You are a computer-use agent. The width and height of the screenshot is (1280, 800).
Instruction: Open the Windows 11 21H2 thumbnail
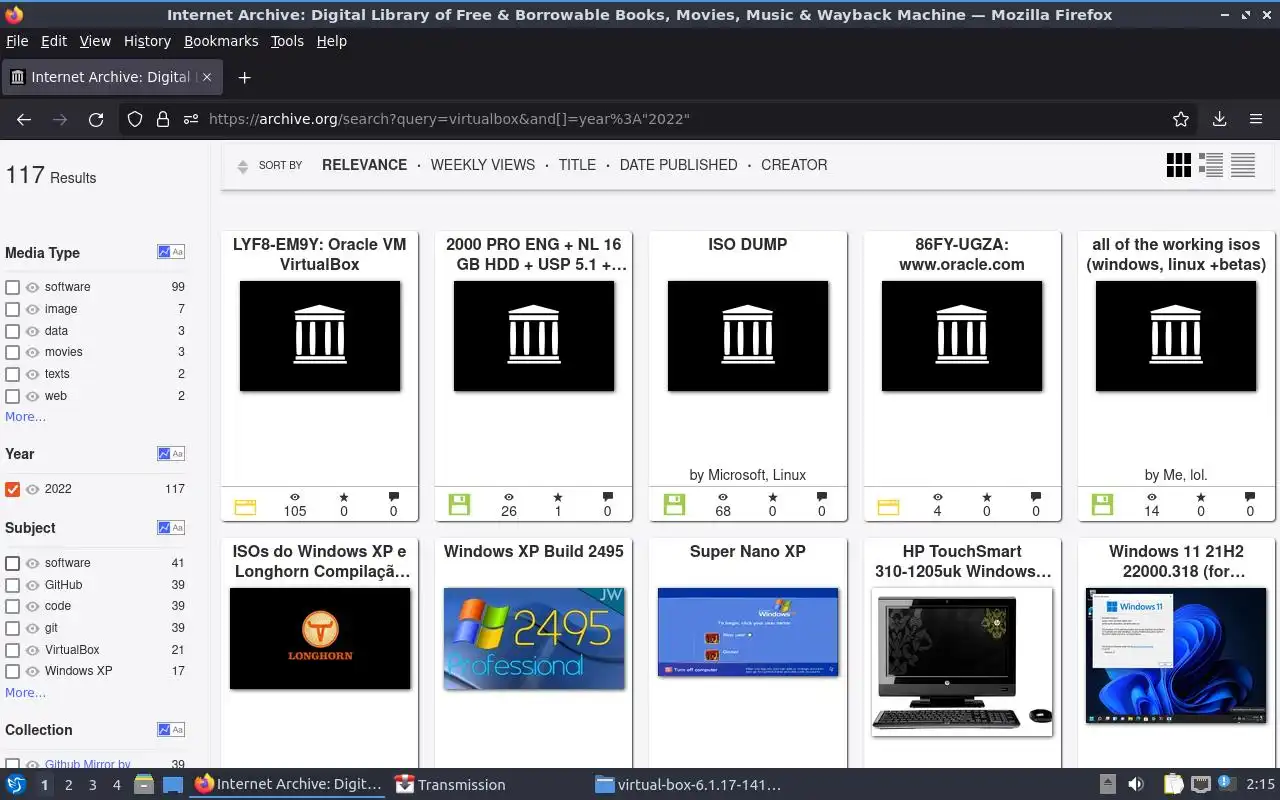pos(1176,656)
